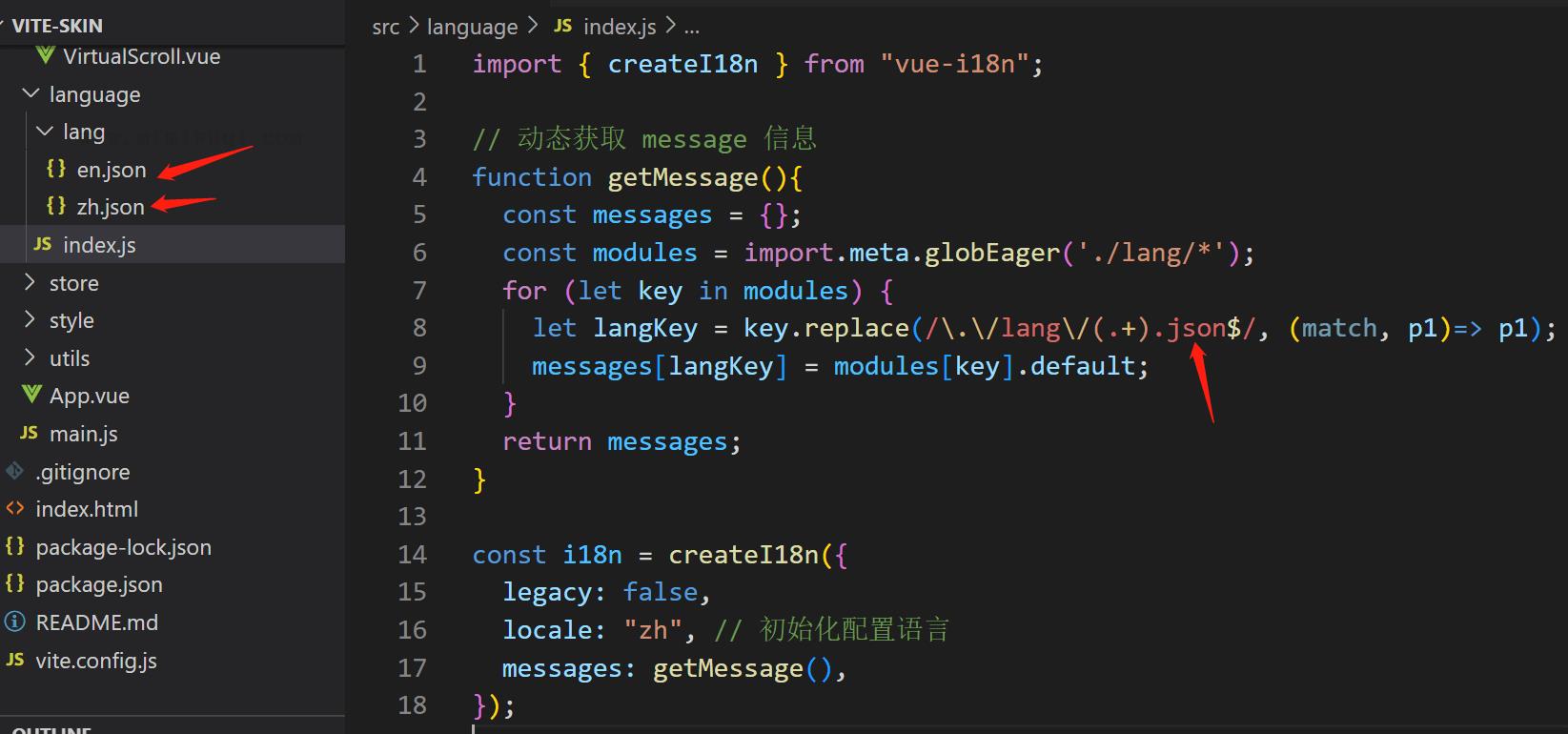
Task: Expand the utils folder chevron
Action: pos(30,357)
